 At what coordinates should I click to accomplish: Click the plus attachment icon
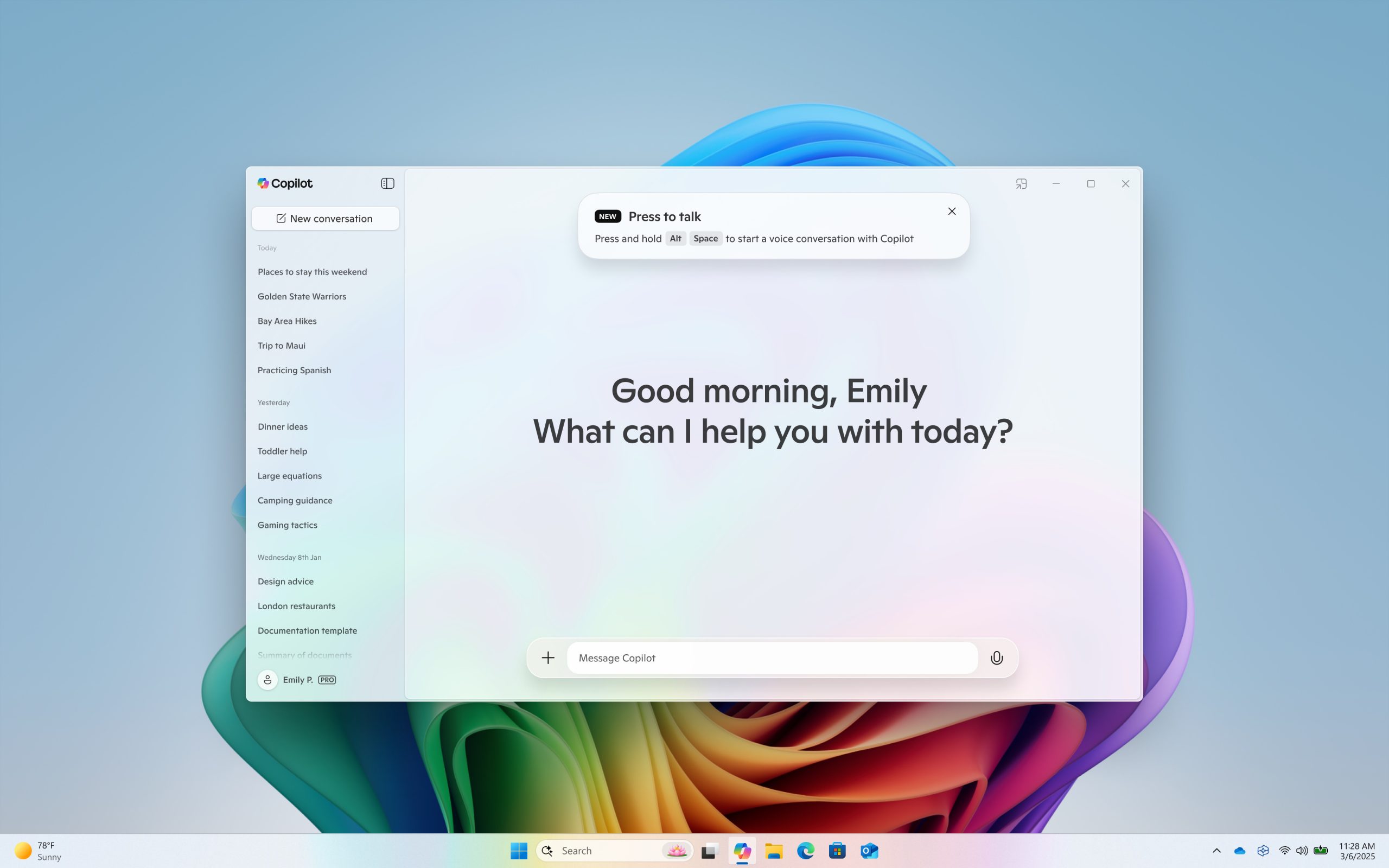coord(548,658)
